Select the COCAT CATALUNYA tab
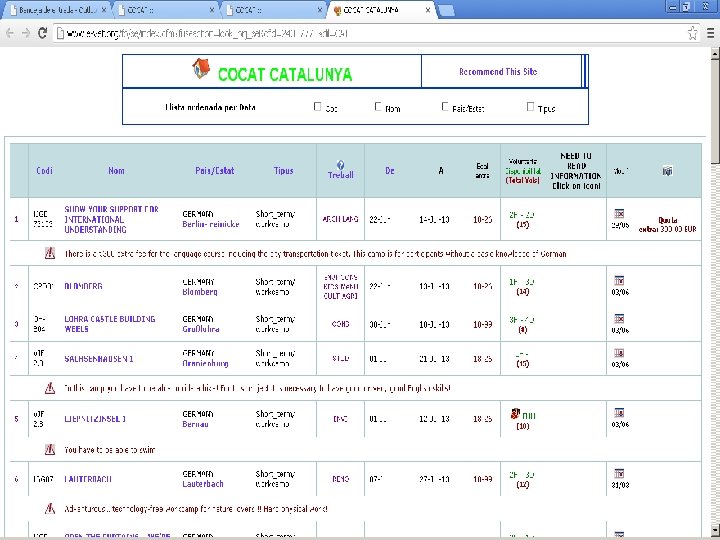The width and height of the screenshot is (720, 540). 379,10
